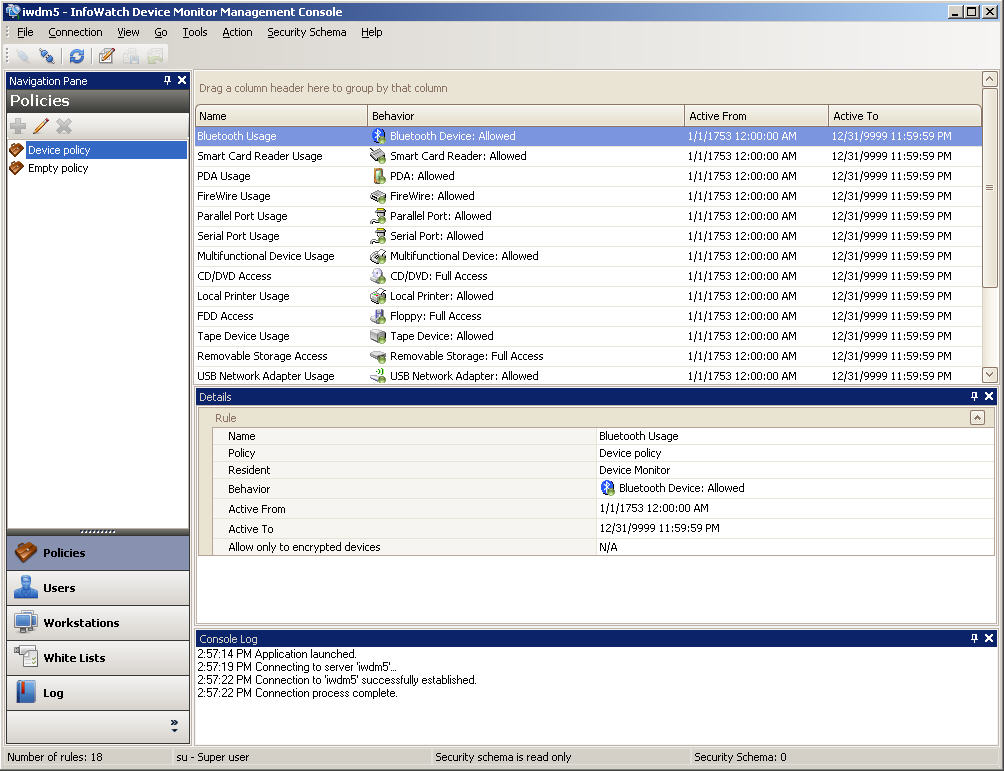Image resolution: width=1004 pixels, height=771 pixels.
Task: Click the Empty policy briefcase icon
Action: point(17,168)
